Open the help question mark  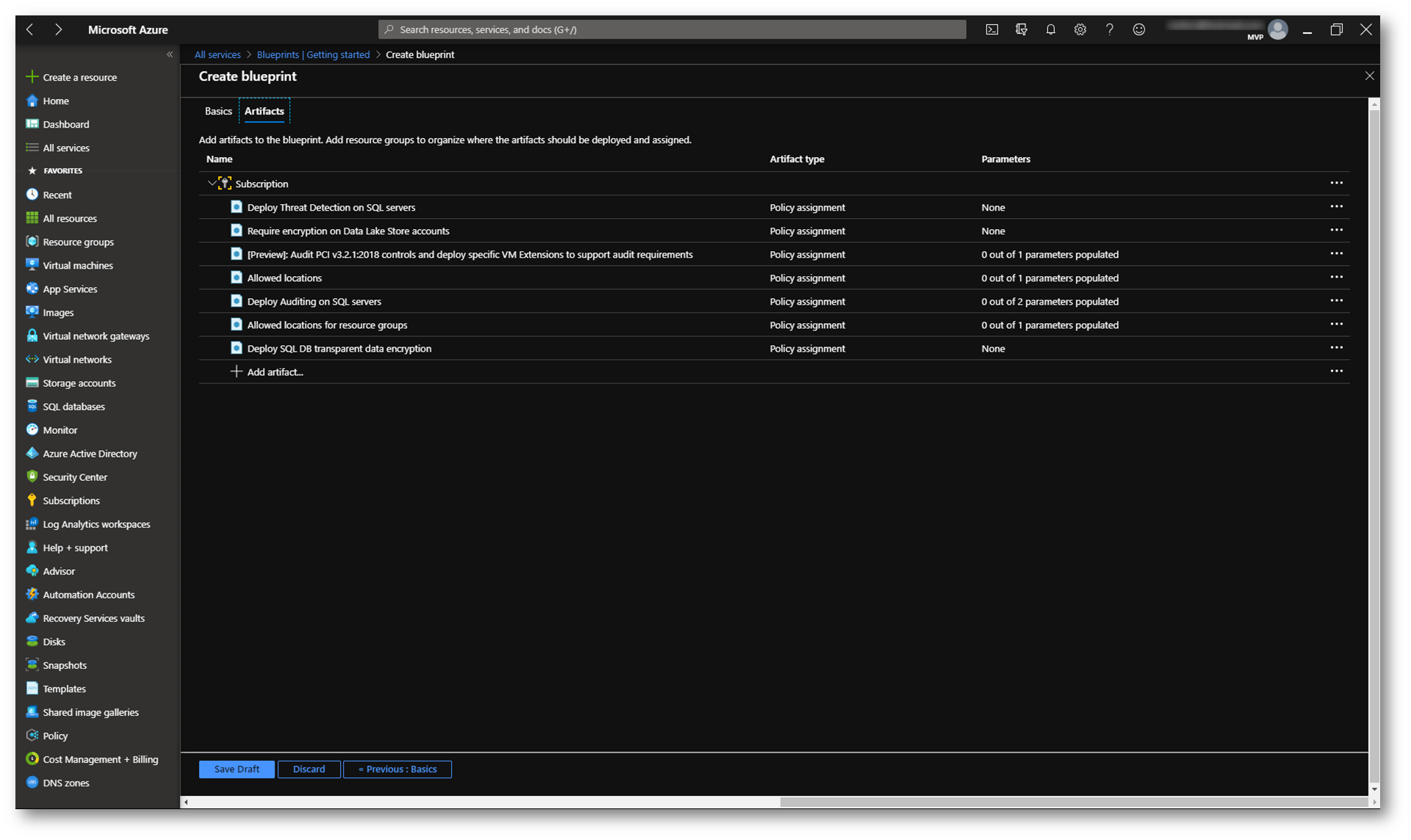point(1109,29)
